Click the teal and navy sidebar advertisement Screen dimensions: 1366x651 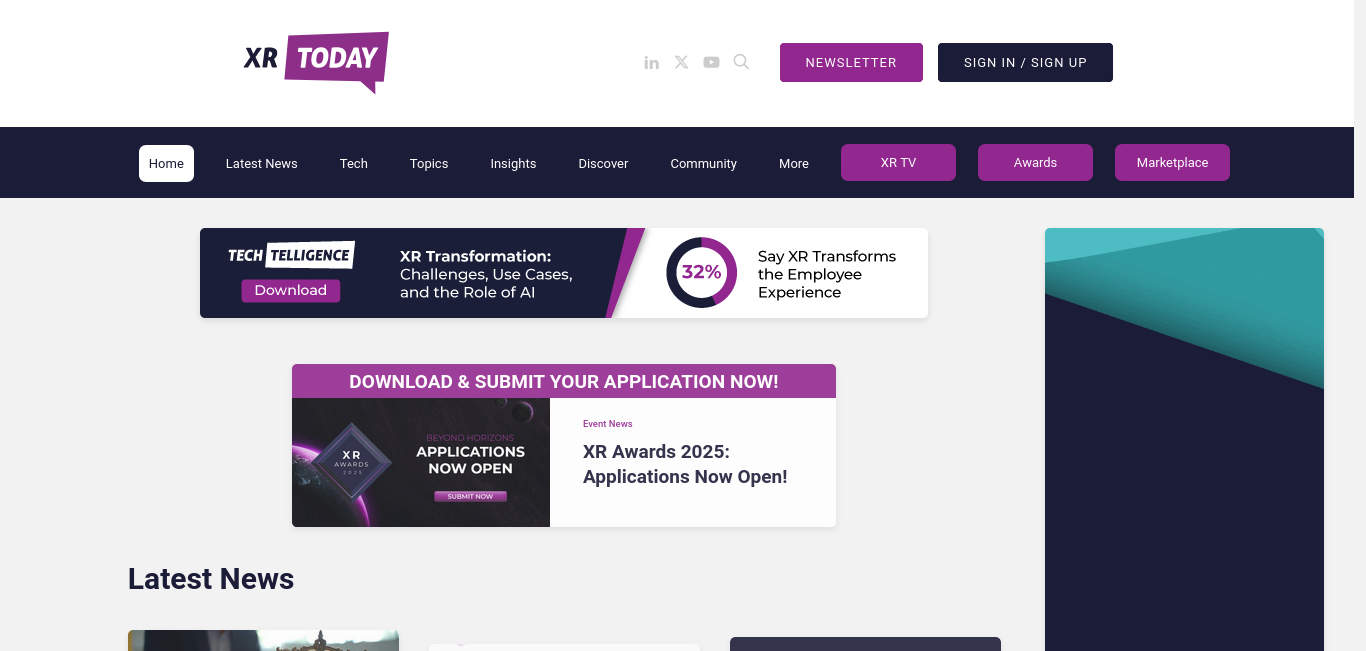tap(1184, 439)
